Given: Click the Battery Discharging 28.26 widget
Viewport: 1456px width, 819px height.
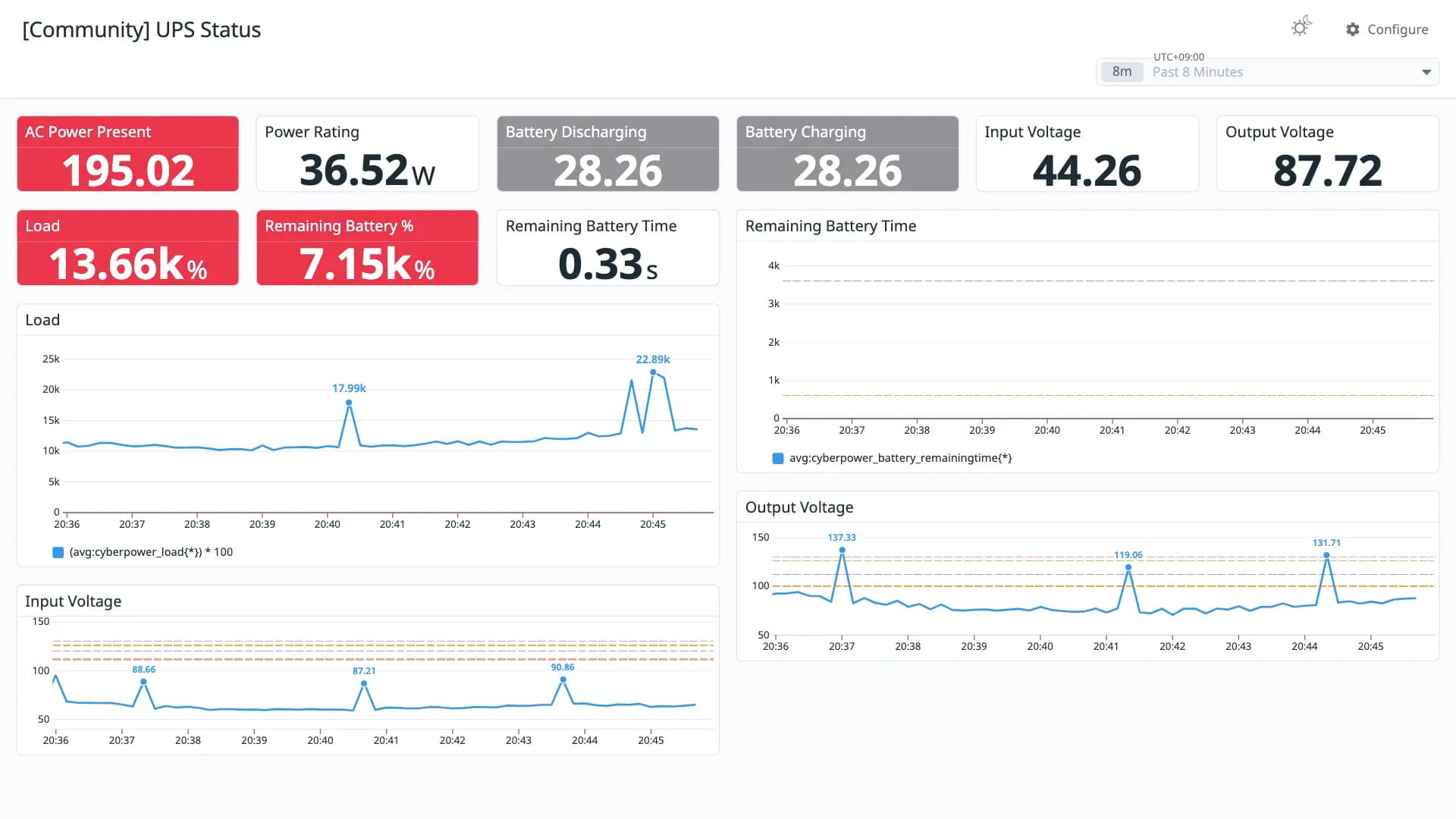Looking at the screenshot, I should (x=608, y=153).
